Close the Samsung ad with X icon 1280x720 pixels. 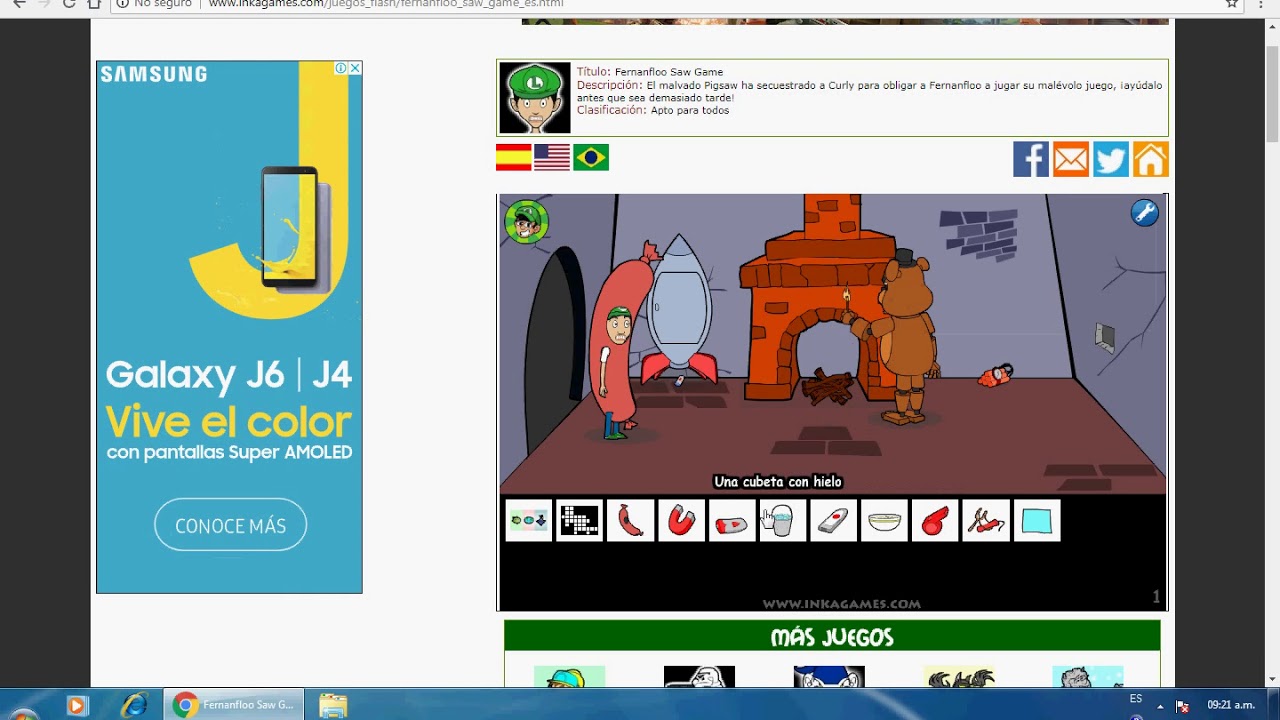(355, 68)
